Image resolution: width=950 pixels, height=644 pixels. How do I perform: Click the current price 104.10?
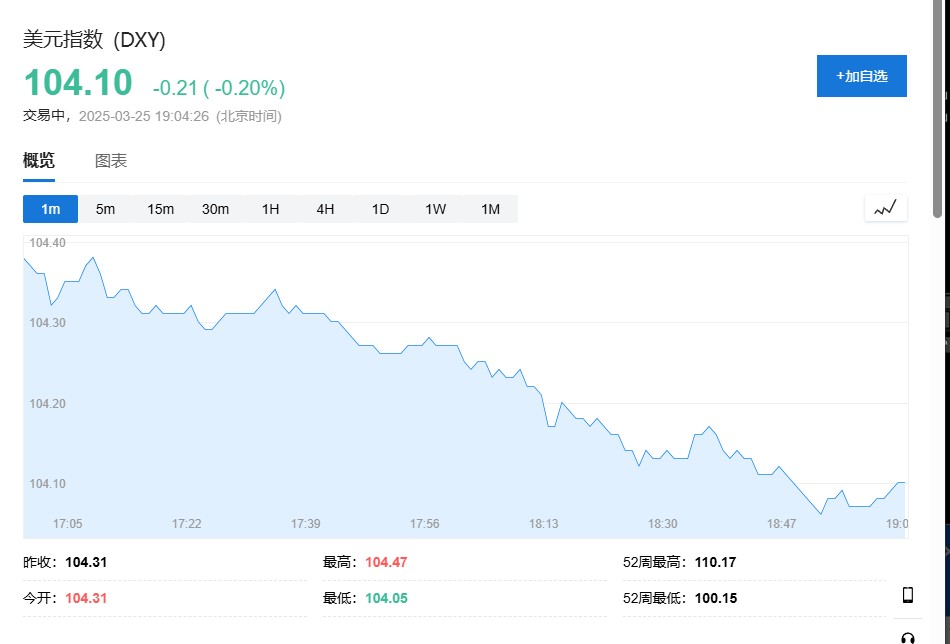click(x=78, y=82)
